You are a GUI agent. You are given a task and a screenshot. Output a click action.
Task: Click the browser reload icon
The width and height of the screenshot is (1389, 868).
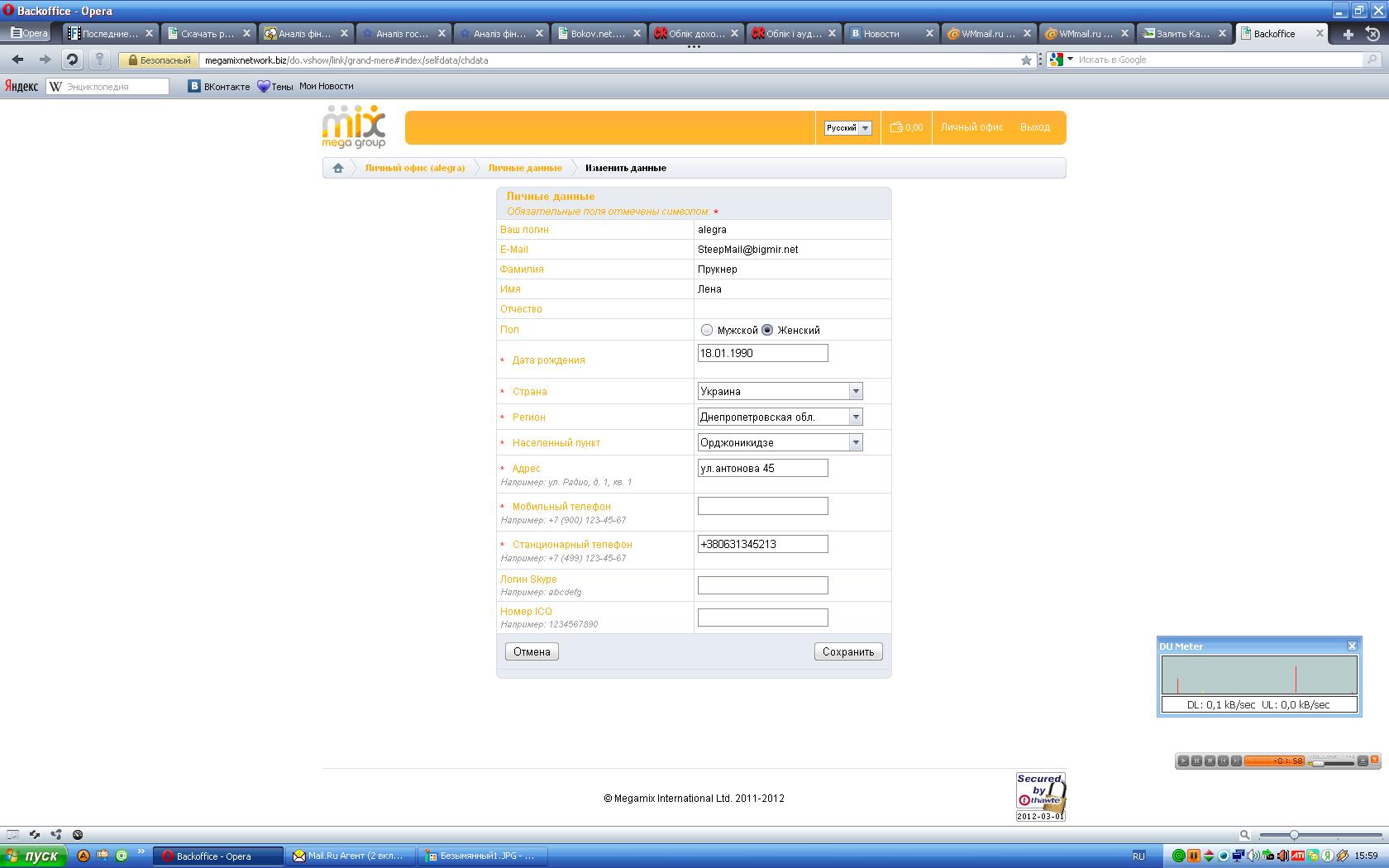[72, 60]
